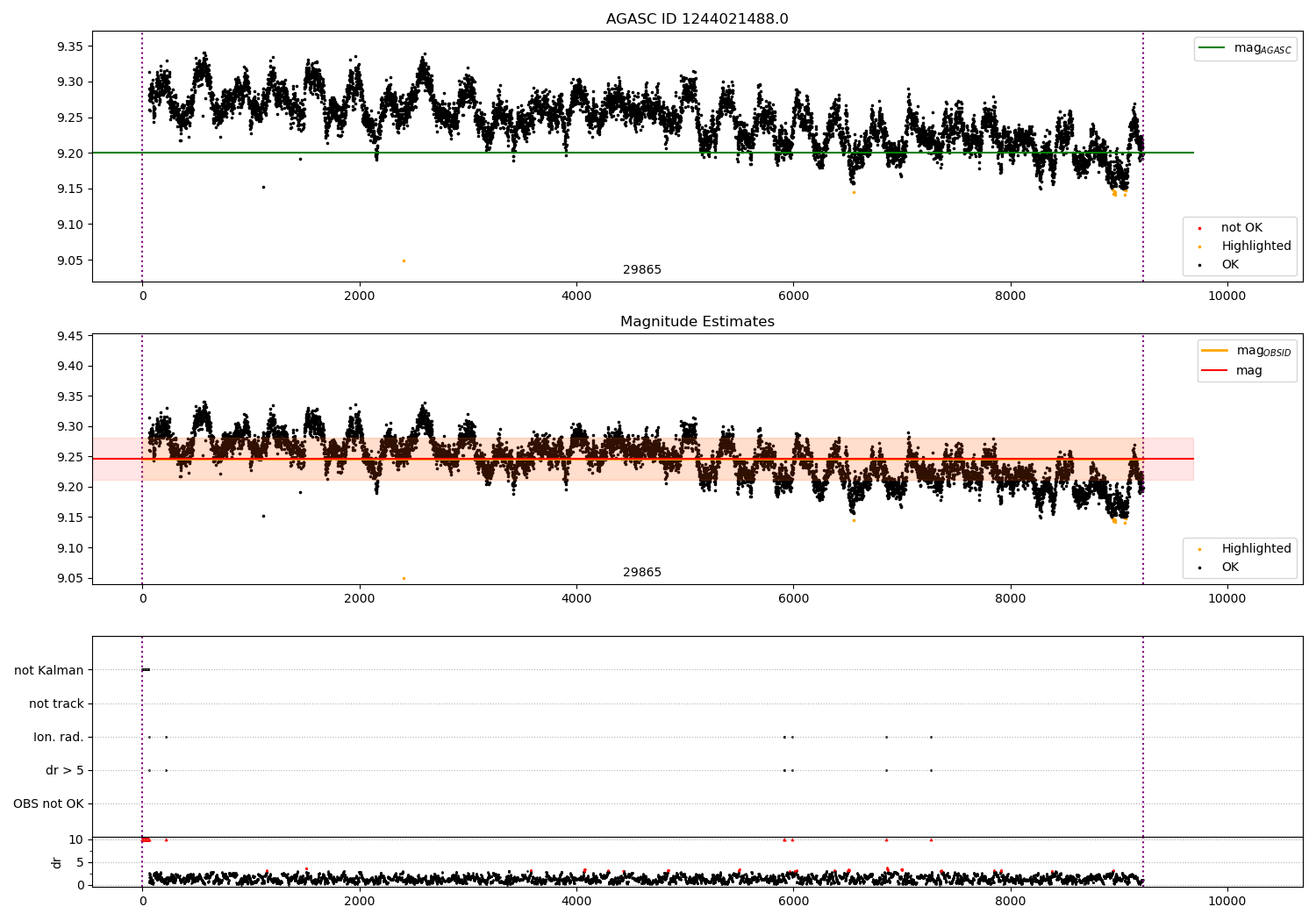The image size is (1316, 921).
Task: Click the '5' tick on the dr axis
Action: click(x=80, y=863)
